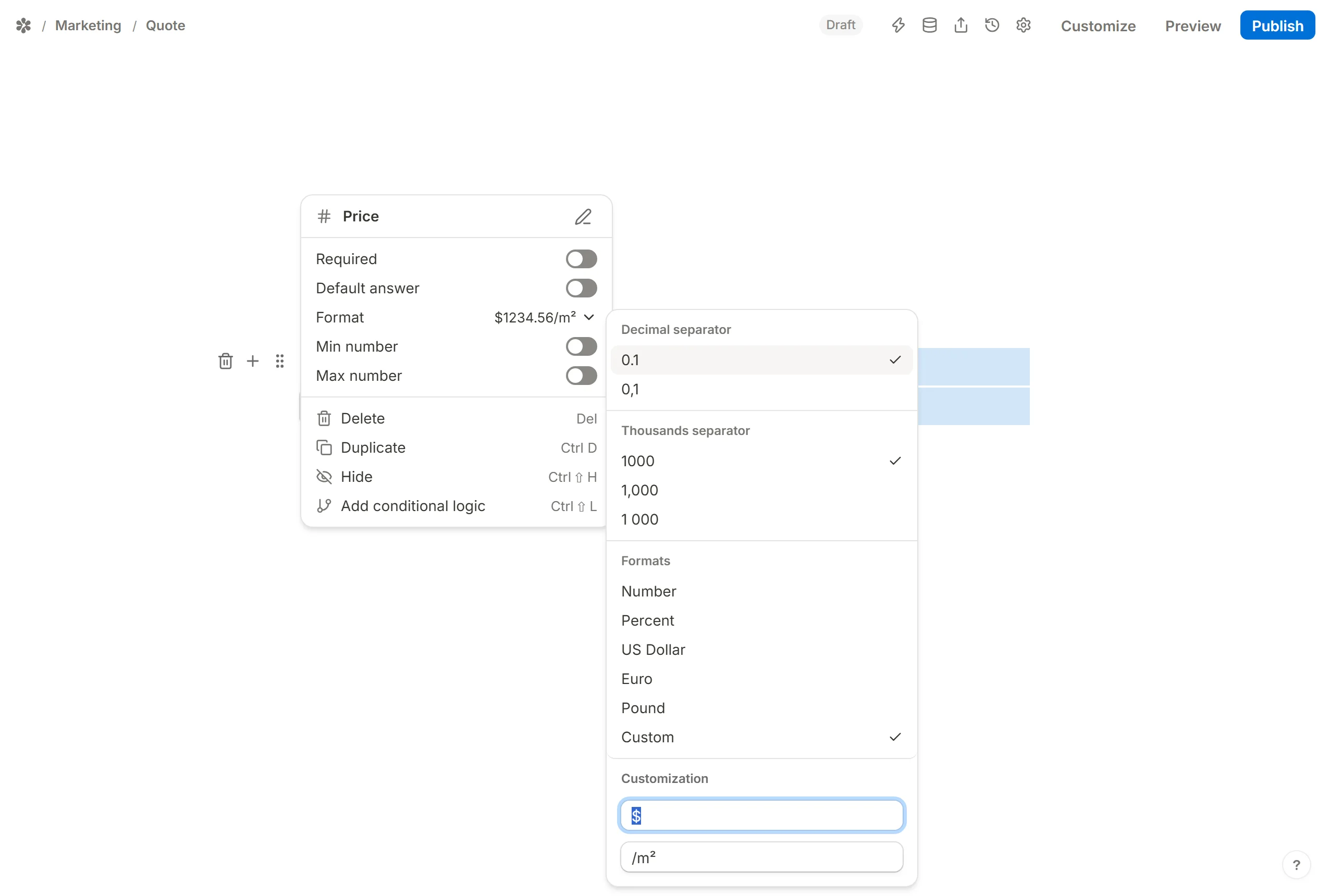Click the pencil rename icon for Price
This screenshot has height=896, width=1330.
[x=583, y=217]
